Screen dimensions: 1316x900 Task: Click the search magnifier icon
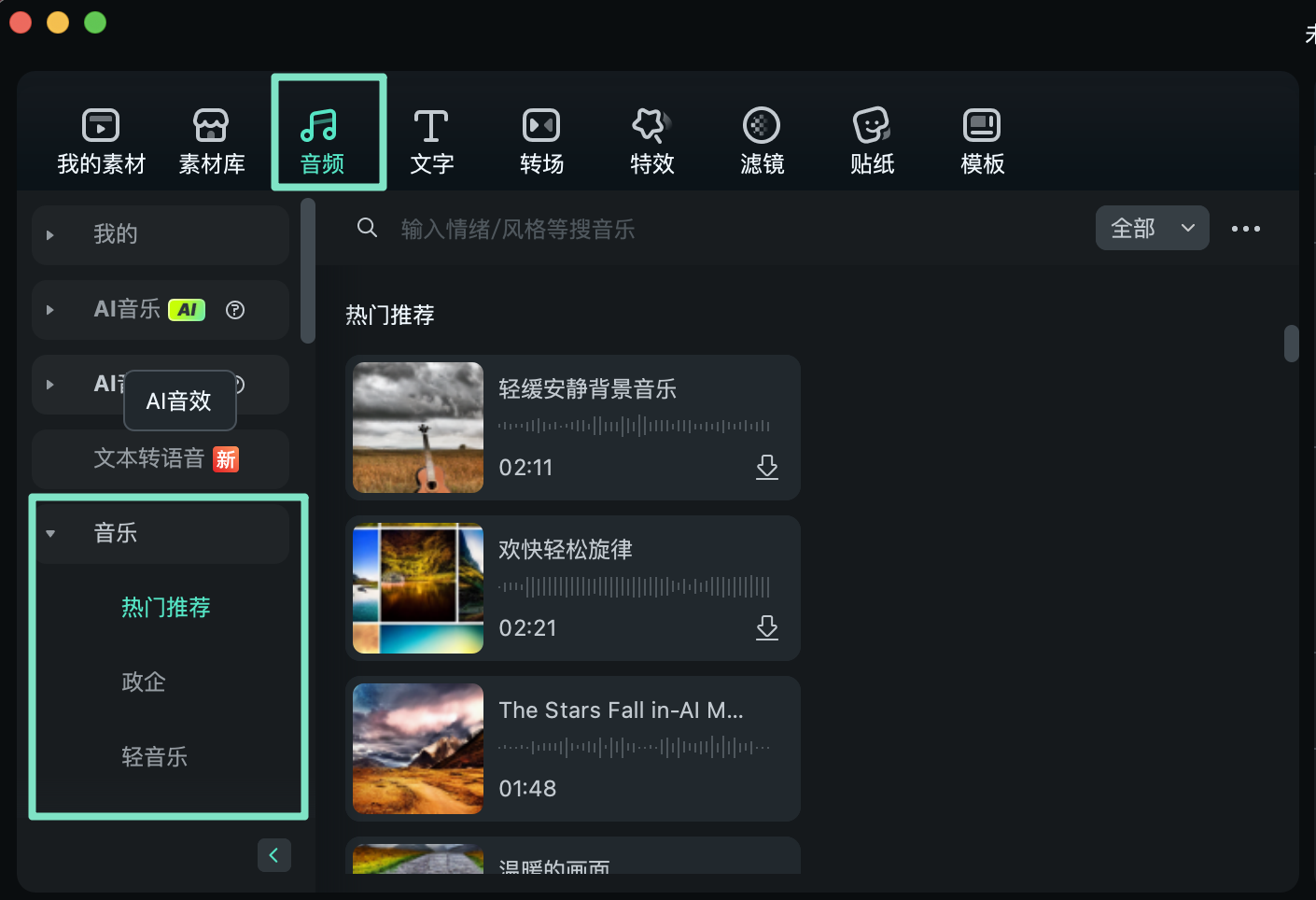click(367, 228)
